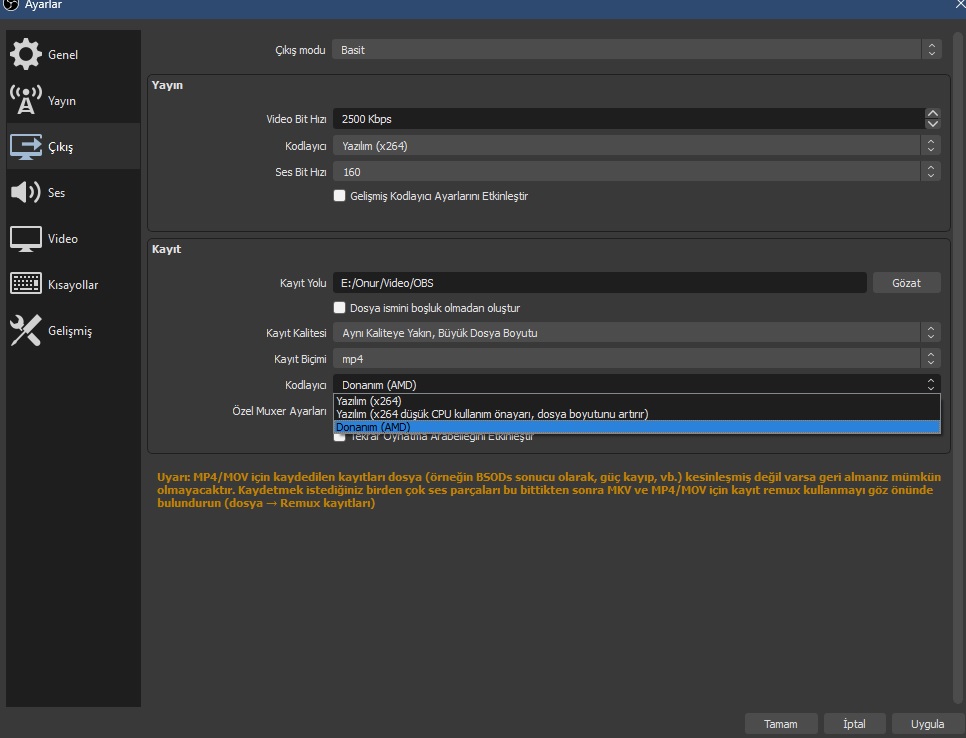
Task: Open the Ses Bit Hızı dropdown
Action: (x=636, y=172)
